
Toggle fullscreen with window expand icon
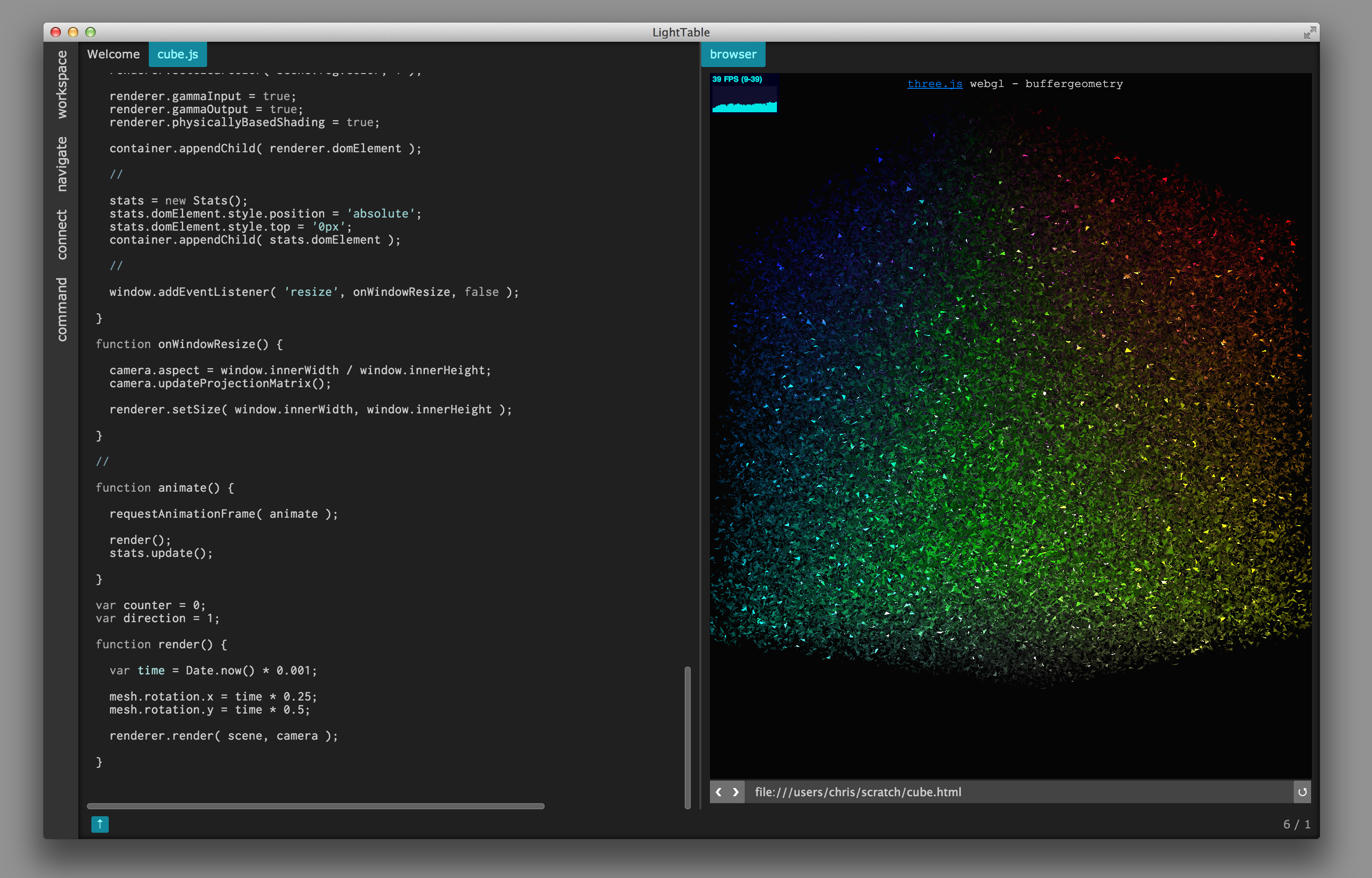(x=1310, y=33)
